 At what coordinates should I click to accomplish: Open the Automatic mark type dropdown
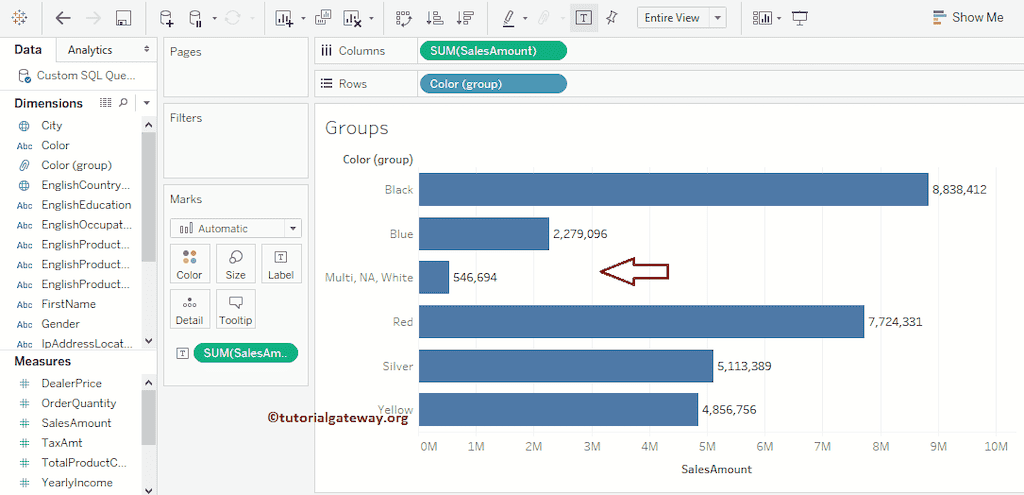coord(236,229)
